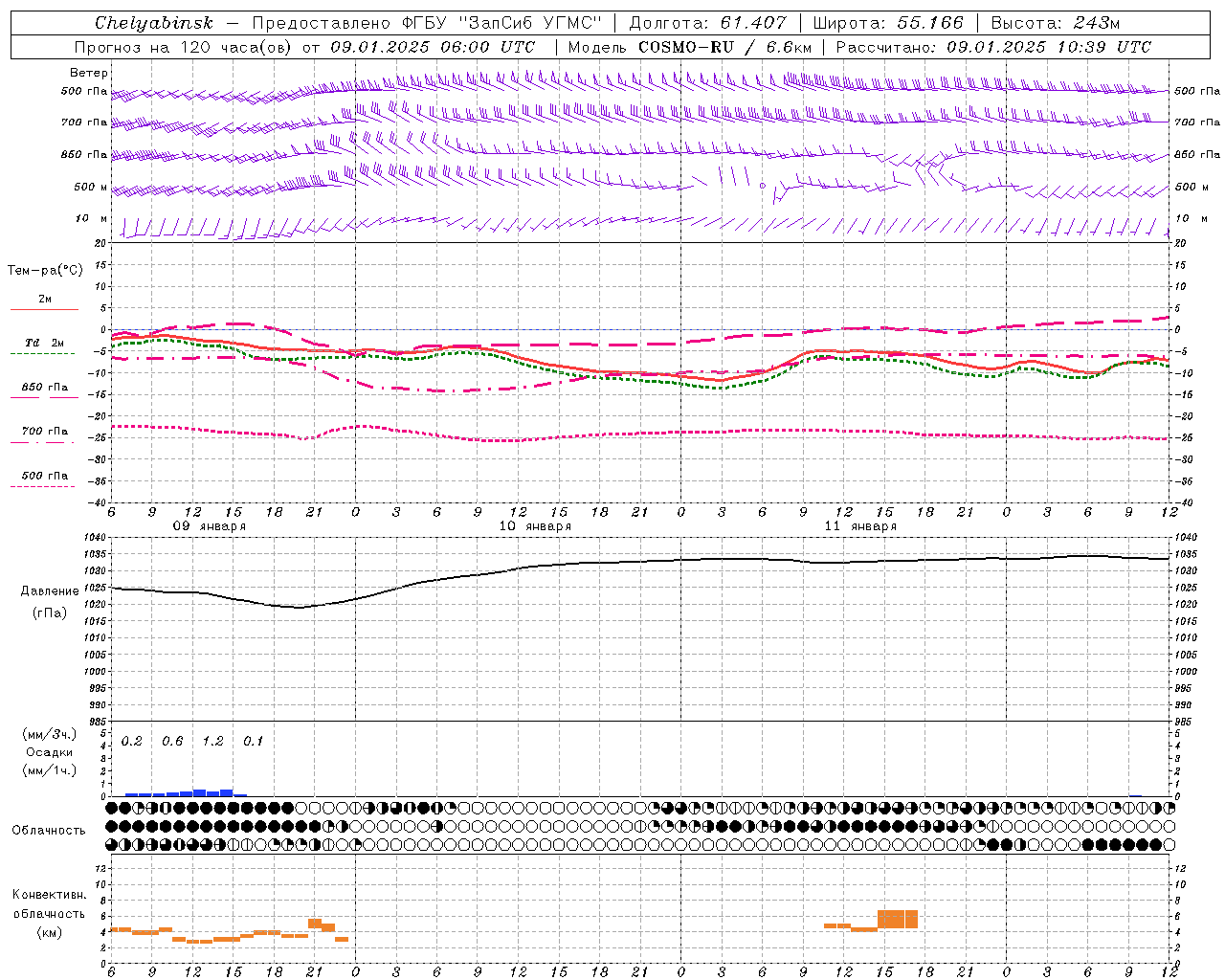Click the '2м' temperature legend entry
The image size is (1225, 980).
(45, 299)
